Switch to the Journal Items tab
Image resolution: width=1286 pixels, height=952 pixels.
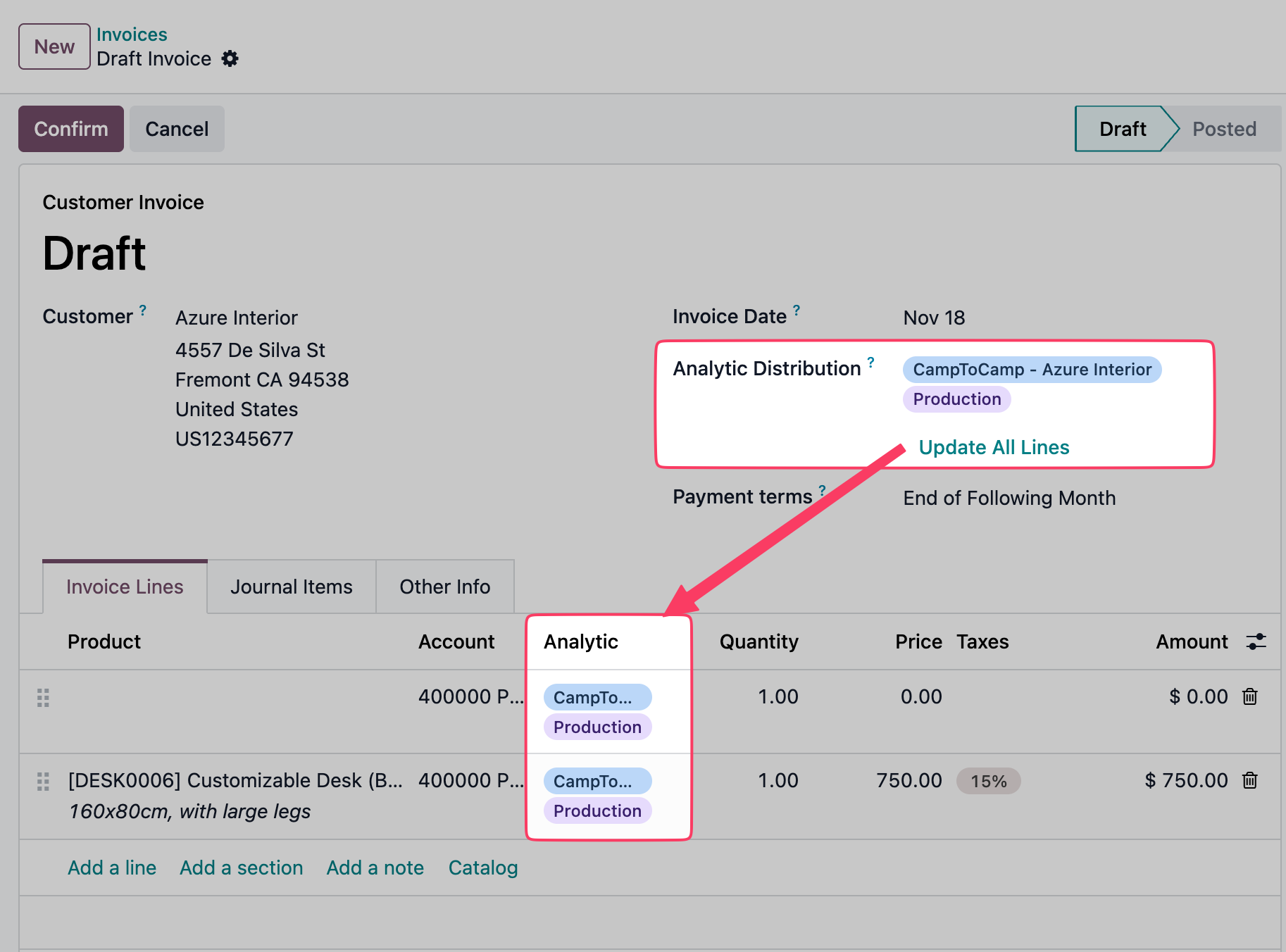click(291, 586)
